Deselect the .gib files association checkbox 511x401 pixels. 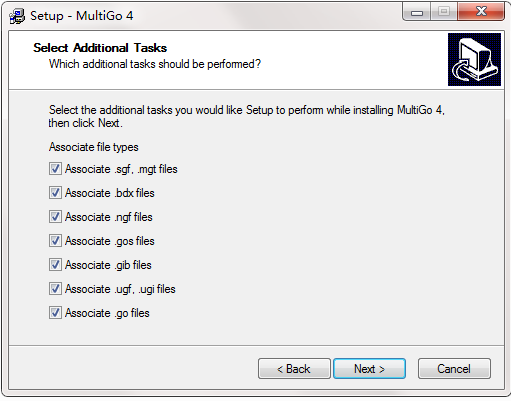pyautogui.click(x=55, y=265)
